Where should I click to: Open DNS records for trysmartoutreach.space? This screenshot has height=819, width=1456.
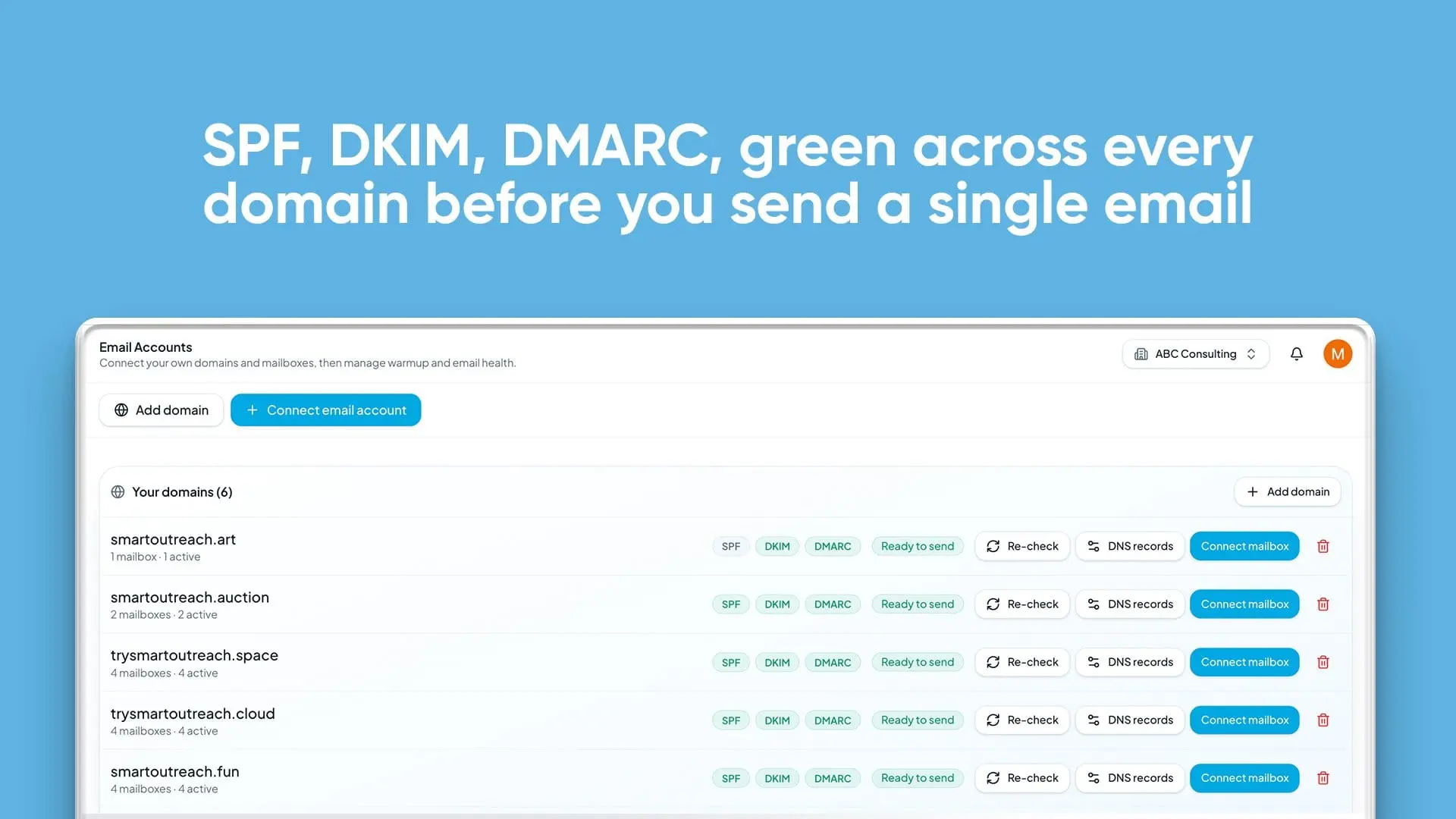tap(1130, 663)
